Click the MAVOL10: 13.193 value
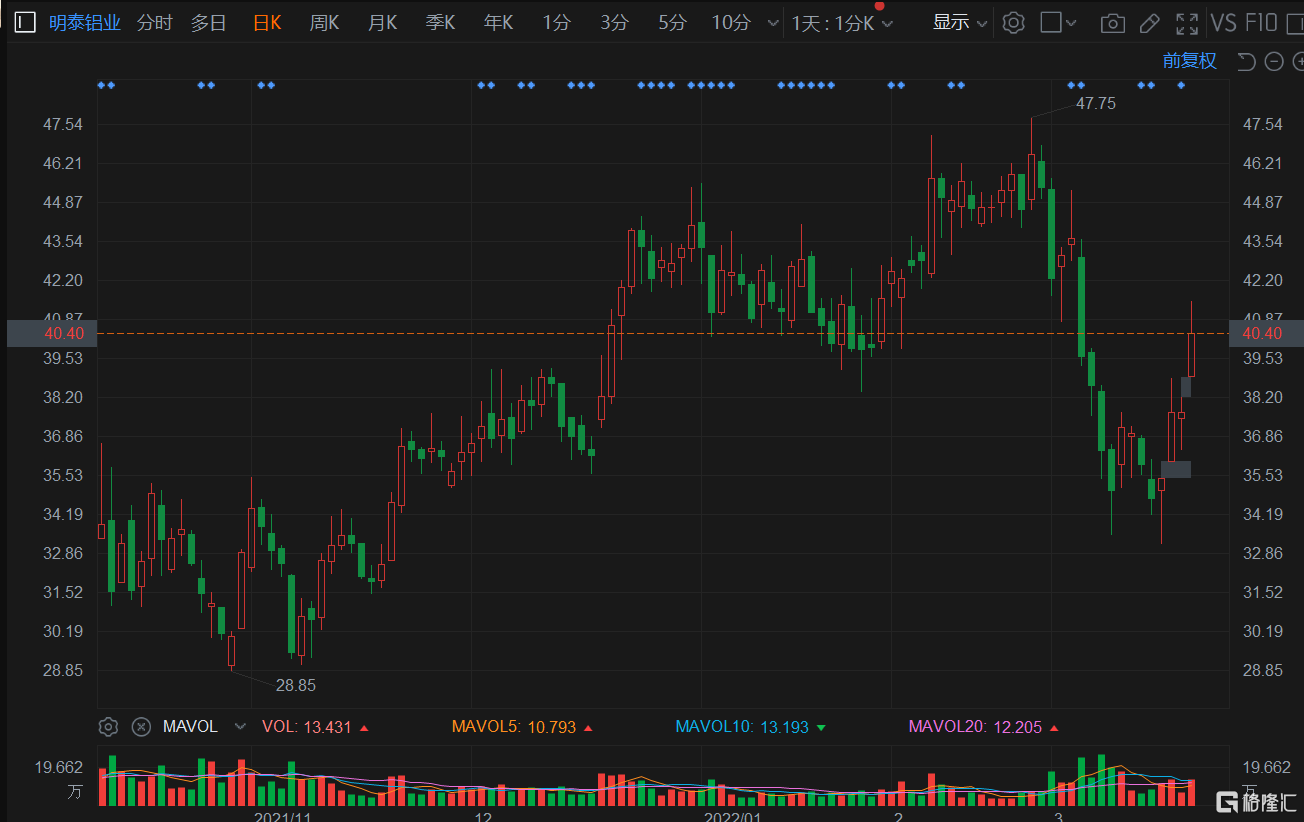The height and width of the screenshot is (822, 1304). click(742, 727)
